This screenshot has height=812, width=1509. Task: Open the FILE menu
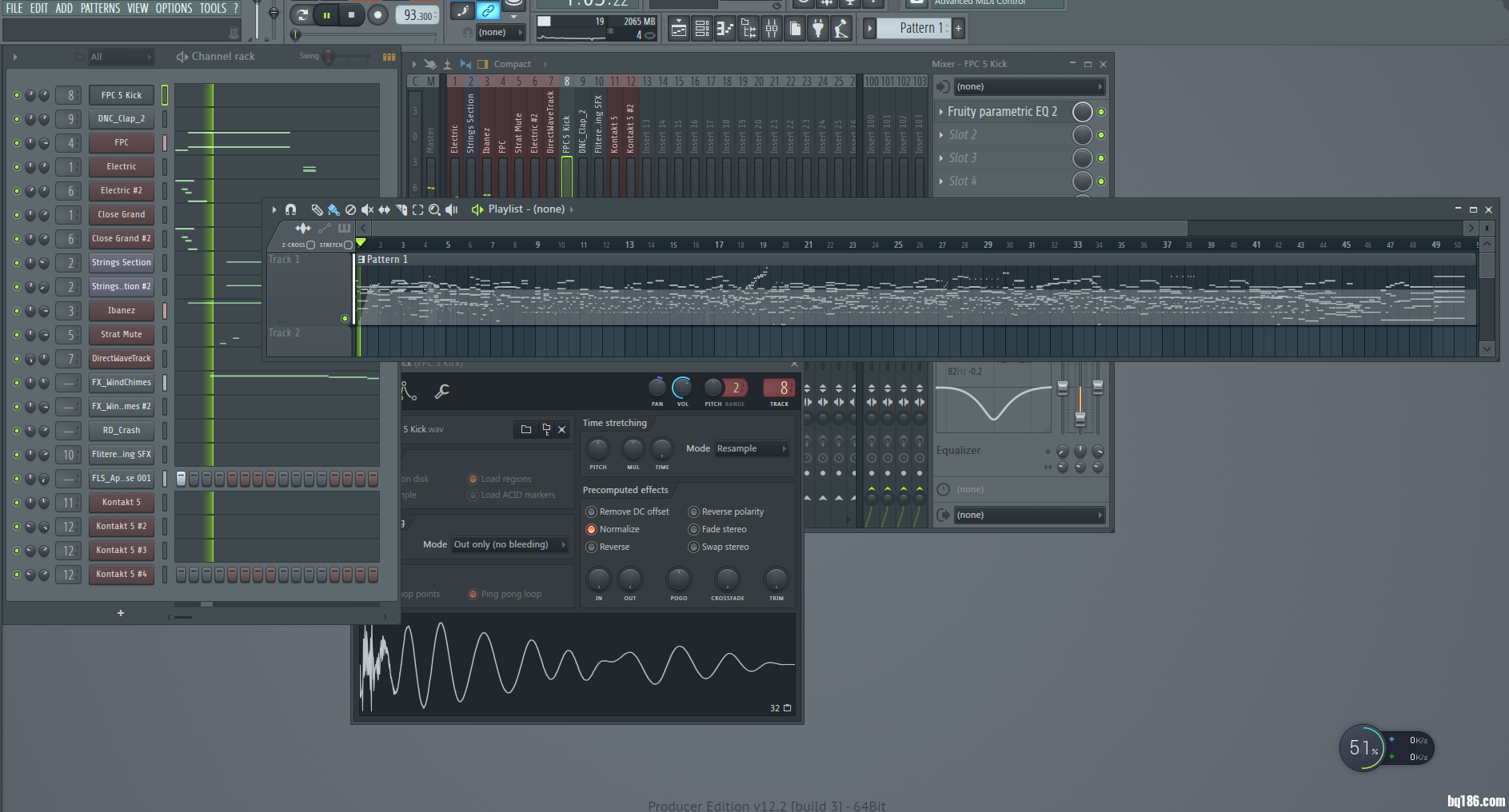pyautogui.click(x=14, y=8)
